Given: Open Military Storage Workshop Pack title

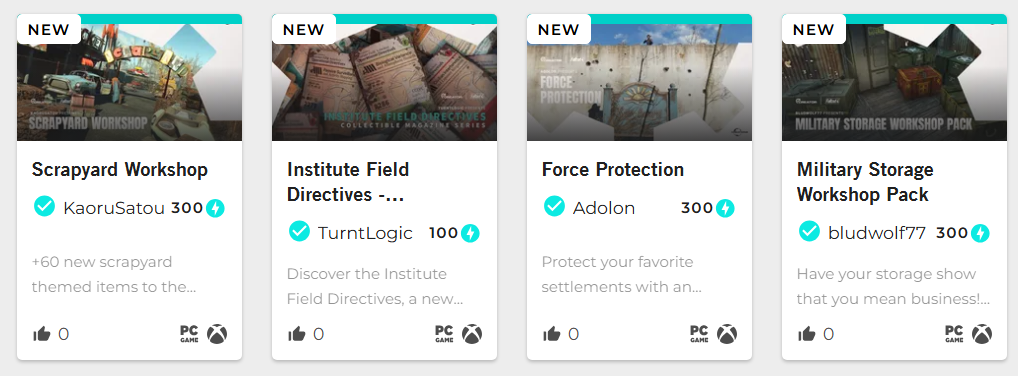Looking at the screenshot, I should click(x=865, y=182).
